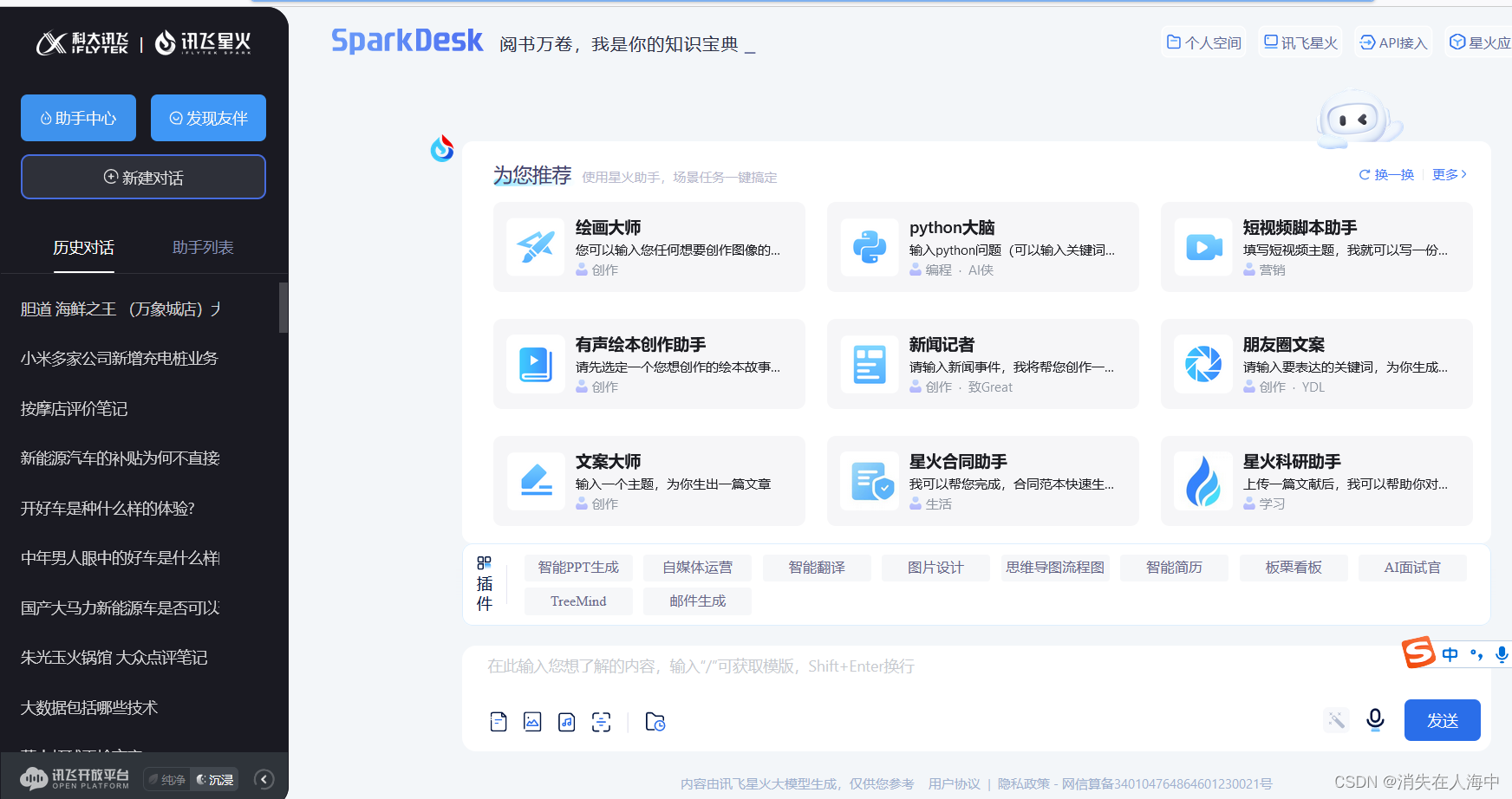Open the 星火合同助手 contract icon
The image size is (1512, 799).
pyautogui.click(x=870, y=481)
